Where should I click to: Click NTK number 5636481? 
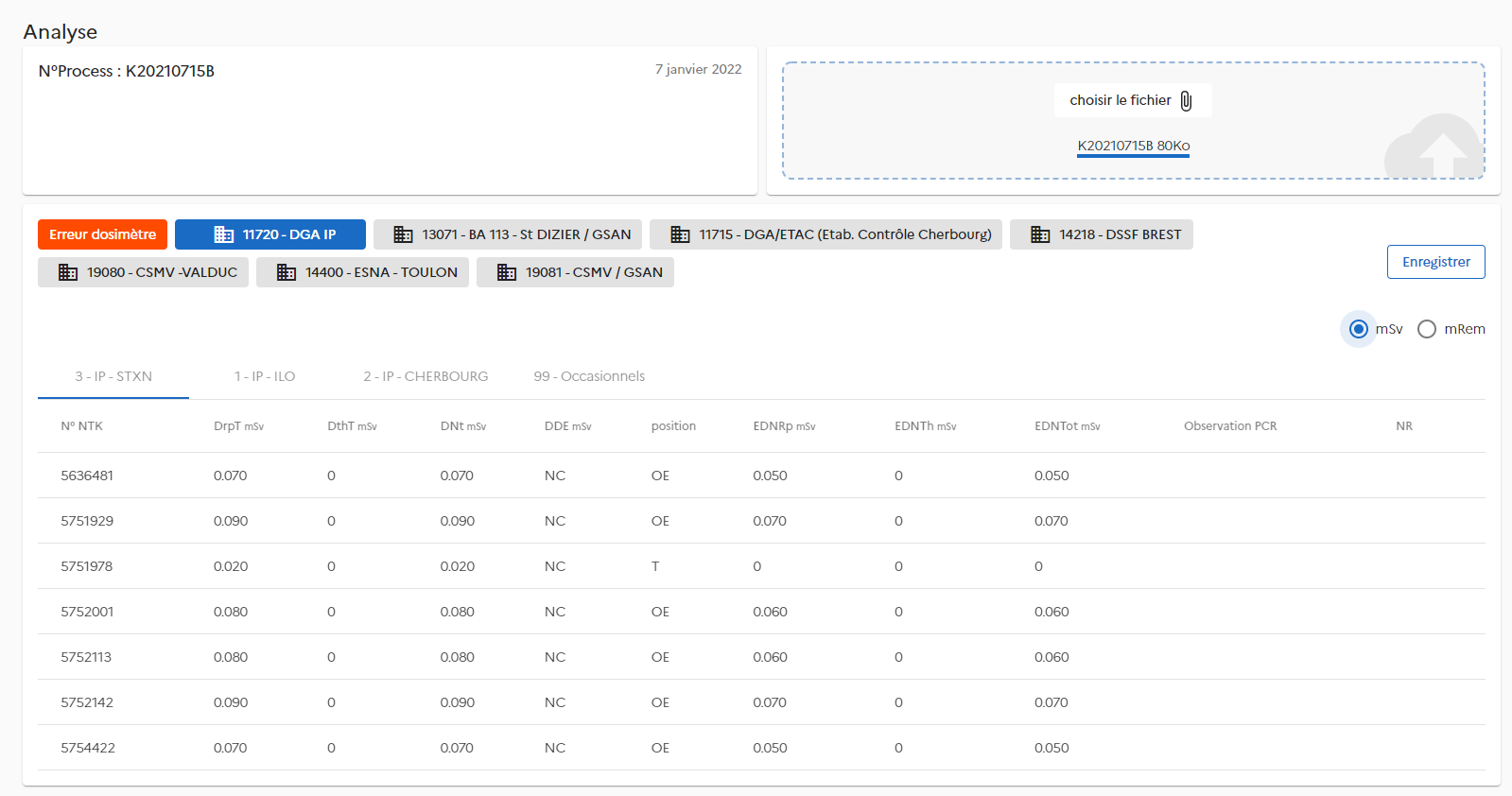[87, 476]
